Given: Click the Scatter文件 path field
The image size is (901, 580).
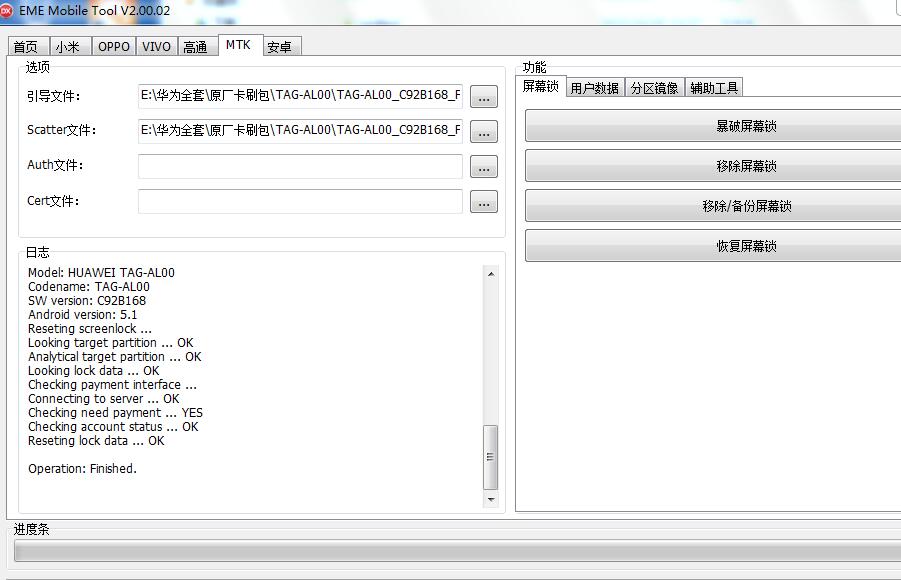Looking at the screenshot, I should [300, 131].
